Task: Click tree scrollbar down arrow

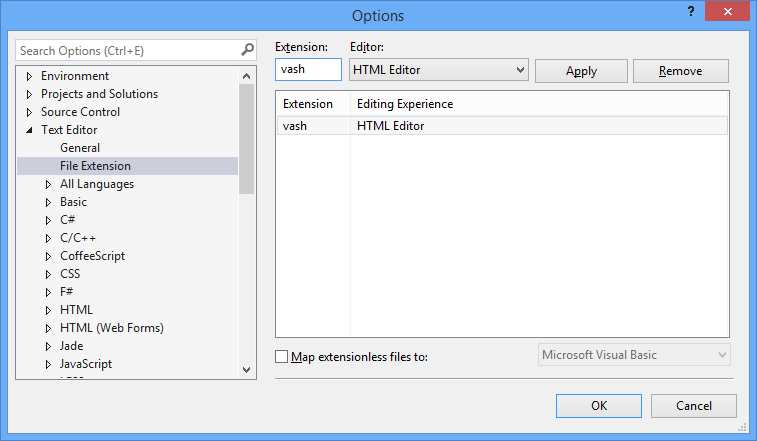Action: (x=246, y=370)
